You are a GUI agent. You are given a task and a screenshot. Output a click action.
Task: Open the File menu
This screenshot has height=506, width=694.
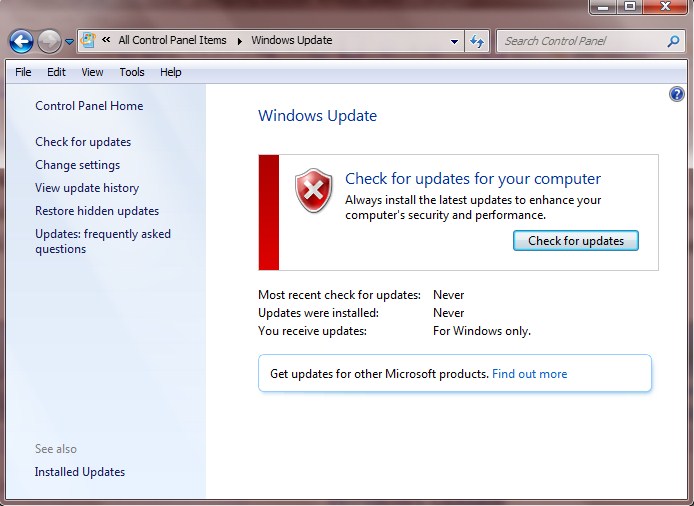23,72
